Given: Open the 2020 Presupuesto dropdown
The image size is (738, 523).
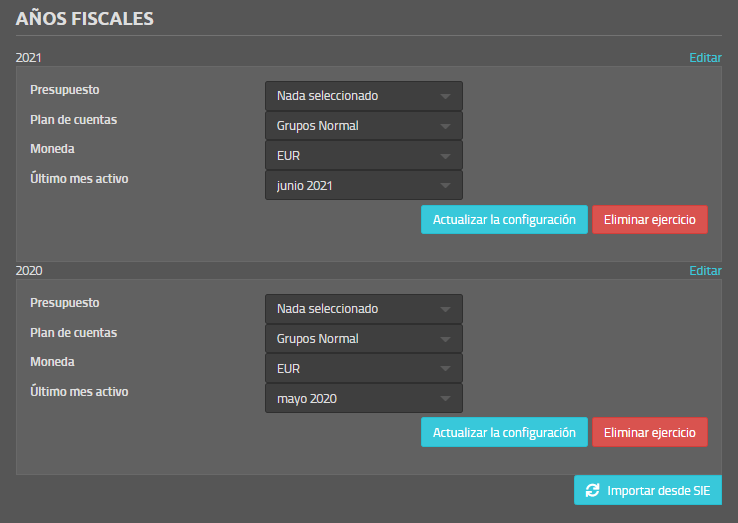Looking at the screenshot, I should [x=364, y=309].
